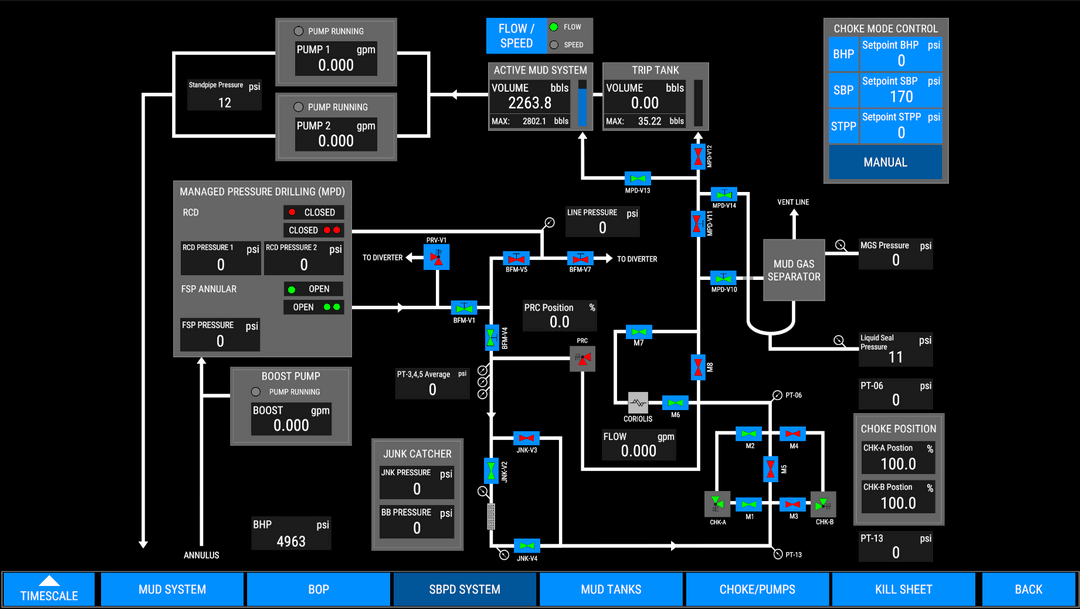Switch to the MUD TANKS tab
The width and height of the screenshot is (1080, 609).
pos(610,589)
